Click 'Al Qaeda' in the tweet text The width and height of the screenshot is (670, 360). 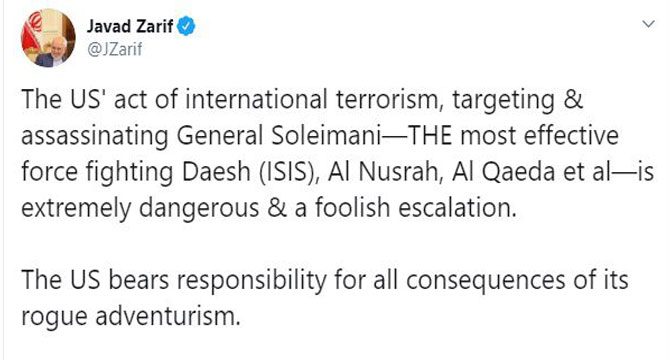point(503,172)
